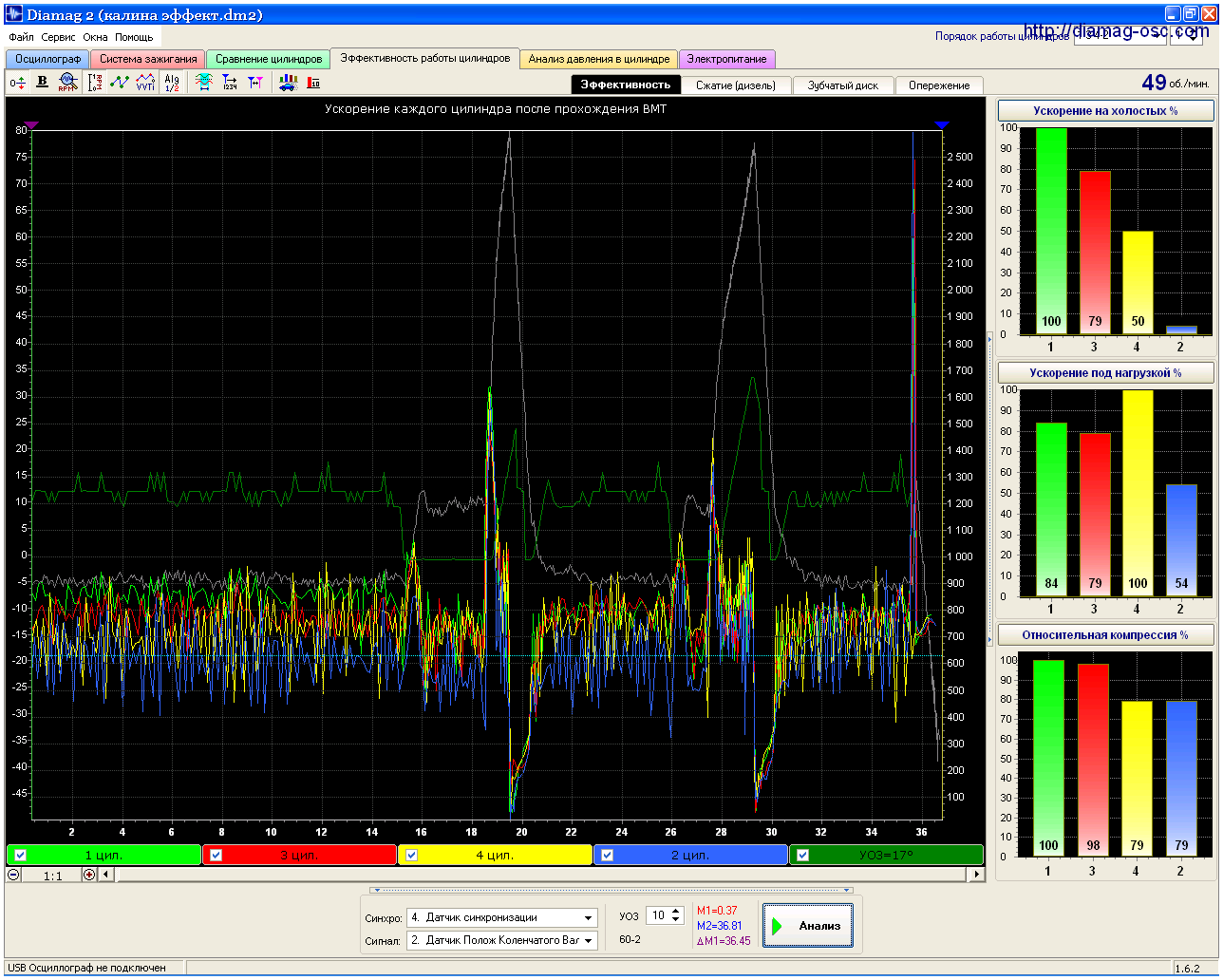Click the Diamag application icon in title bar
1223x980 pixels.
(14, 14)
